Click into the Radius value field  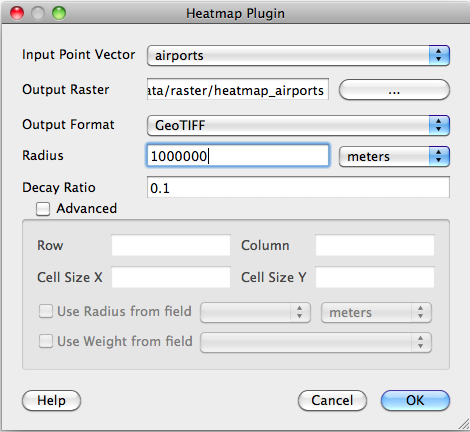point(238,155)
